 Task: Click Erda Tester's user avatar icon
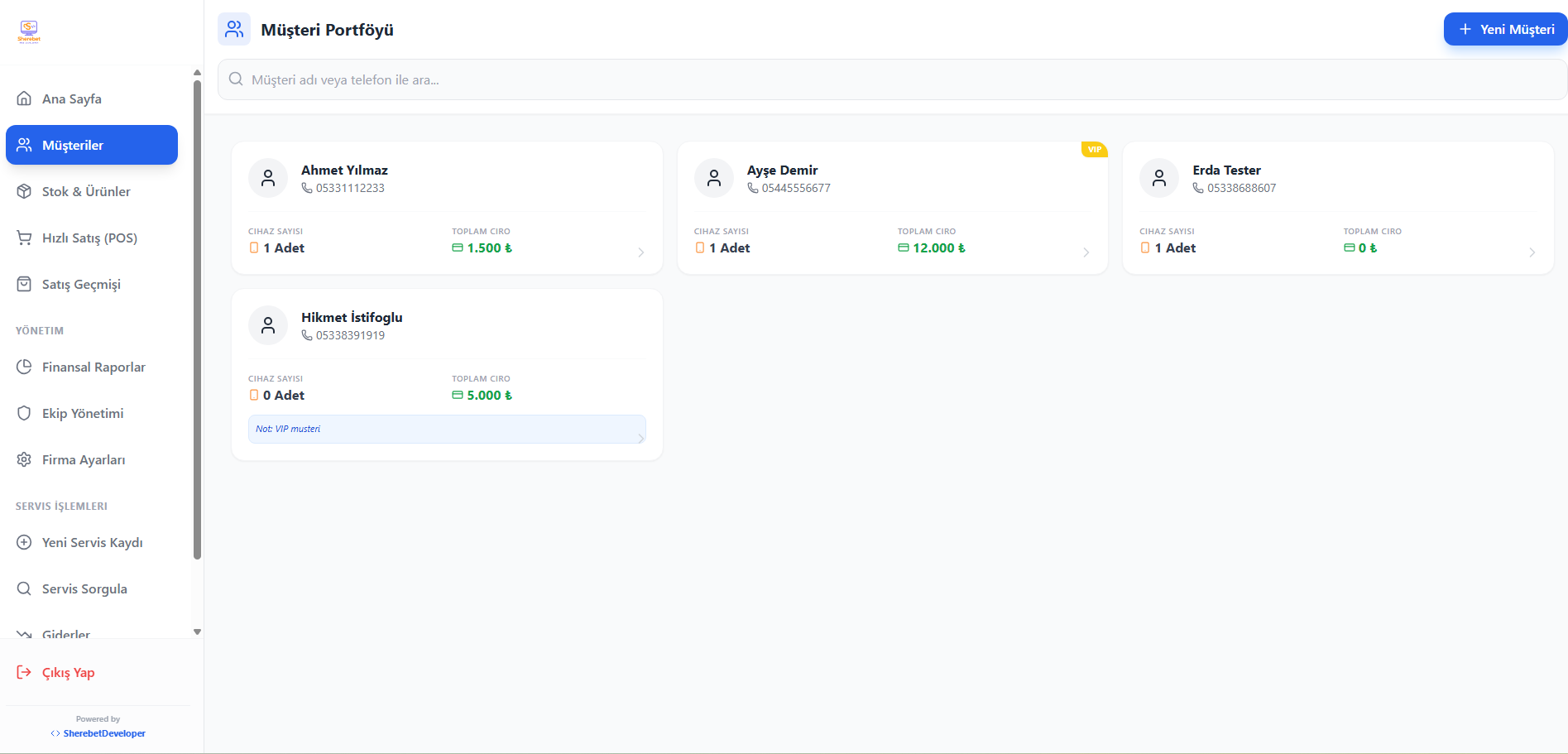1158,178
